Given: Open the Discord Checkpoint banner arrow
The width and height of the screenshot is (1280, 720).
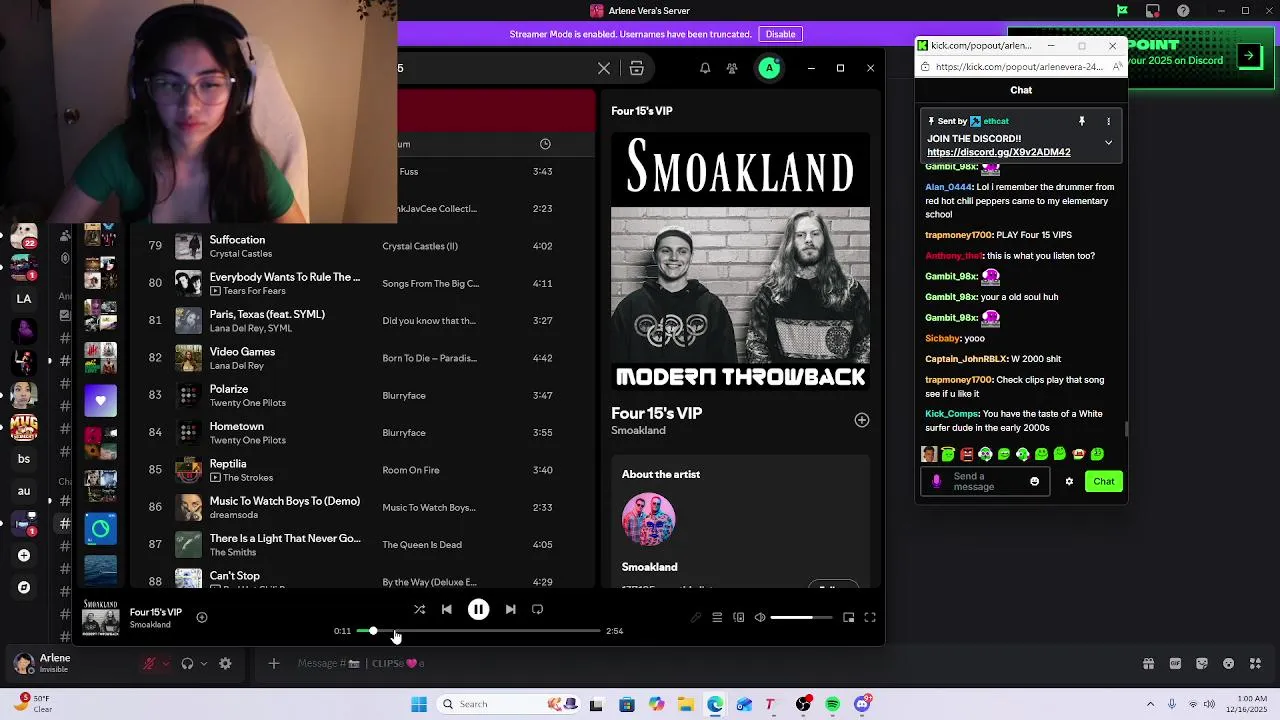Looking at the screenshot, I should 1248,56.
